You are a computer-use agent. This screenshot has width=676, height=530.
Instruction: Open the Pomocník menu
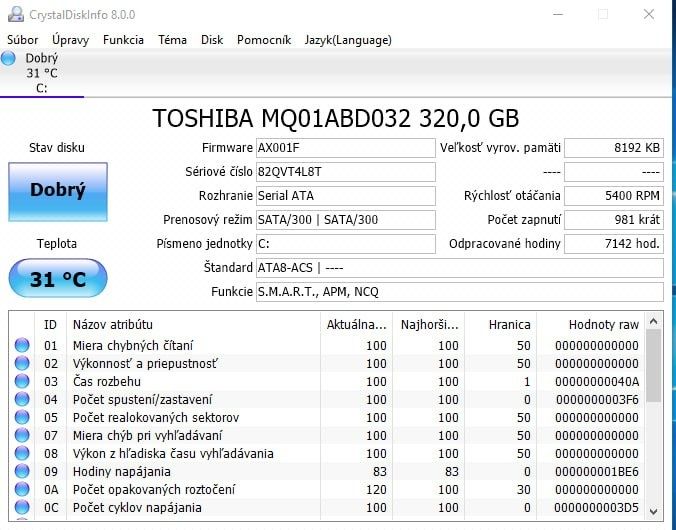click(x=264, y=40)
